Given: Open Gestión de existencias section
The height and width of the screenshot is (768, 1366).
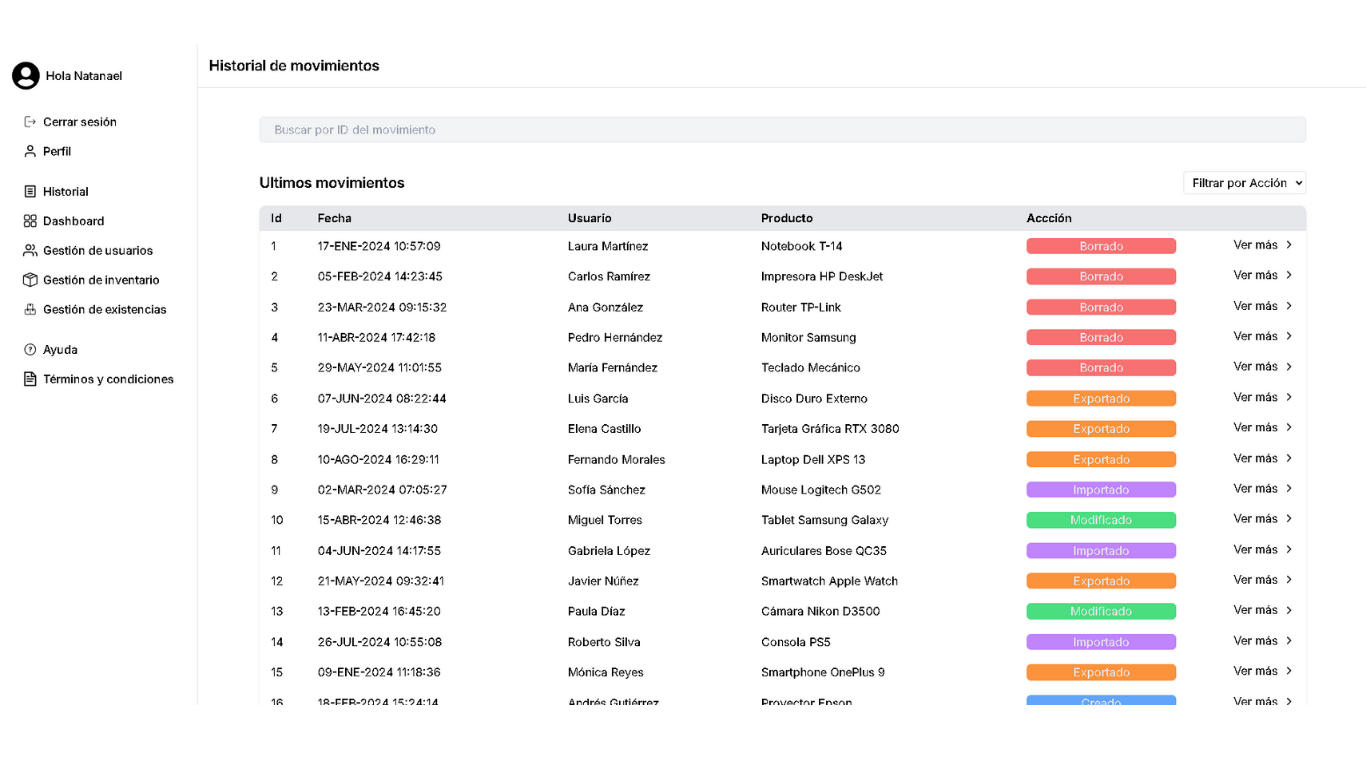Looking at the screenshot, I should [x=105, y=309].
